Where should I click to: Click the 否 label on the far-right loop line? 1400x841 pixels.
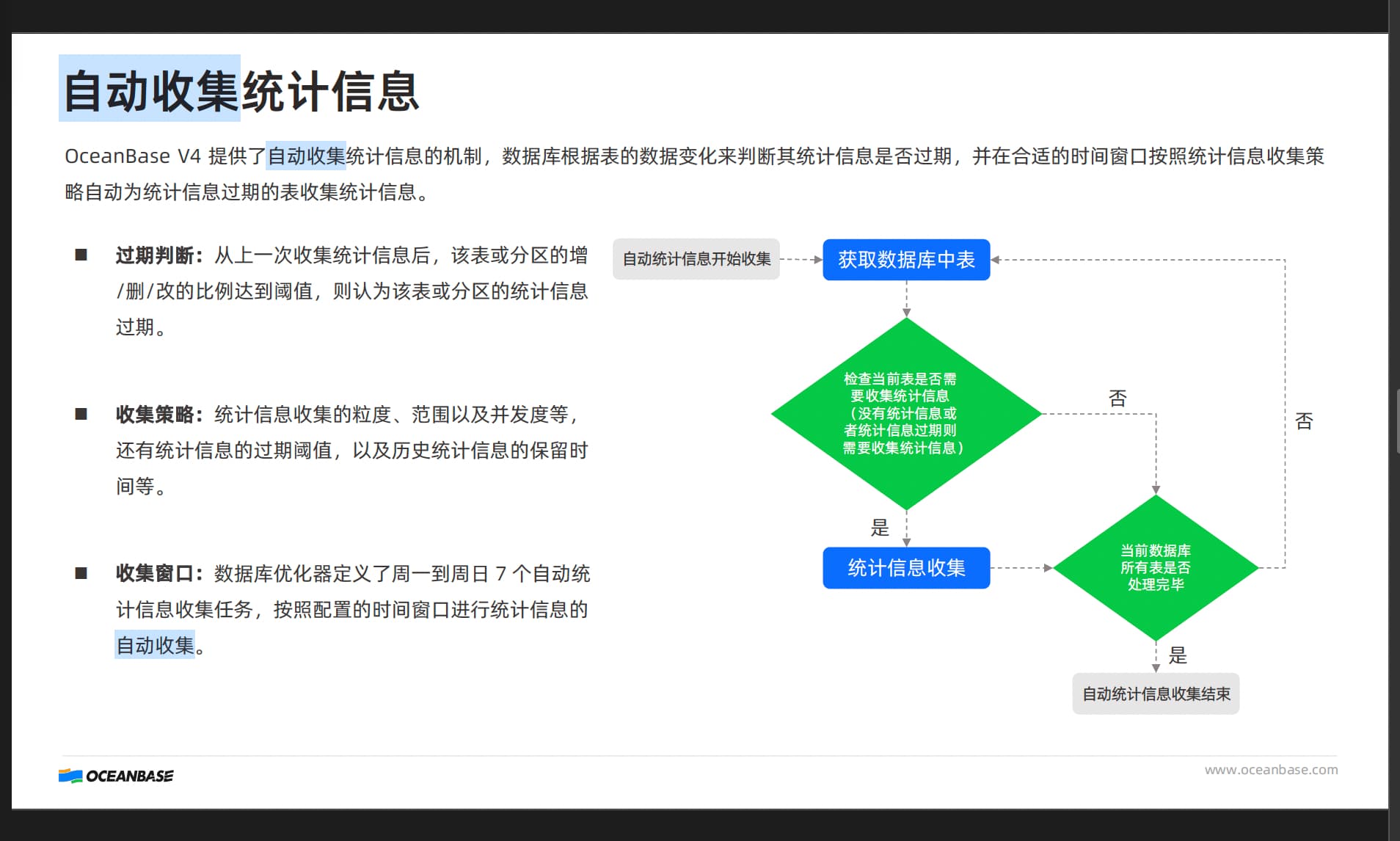pyautogui.click(x=1304, y=421)
